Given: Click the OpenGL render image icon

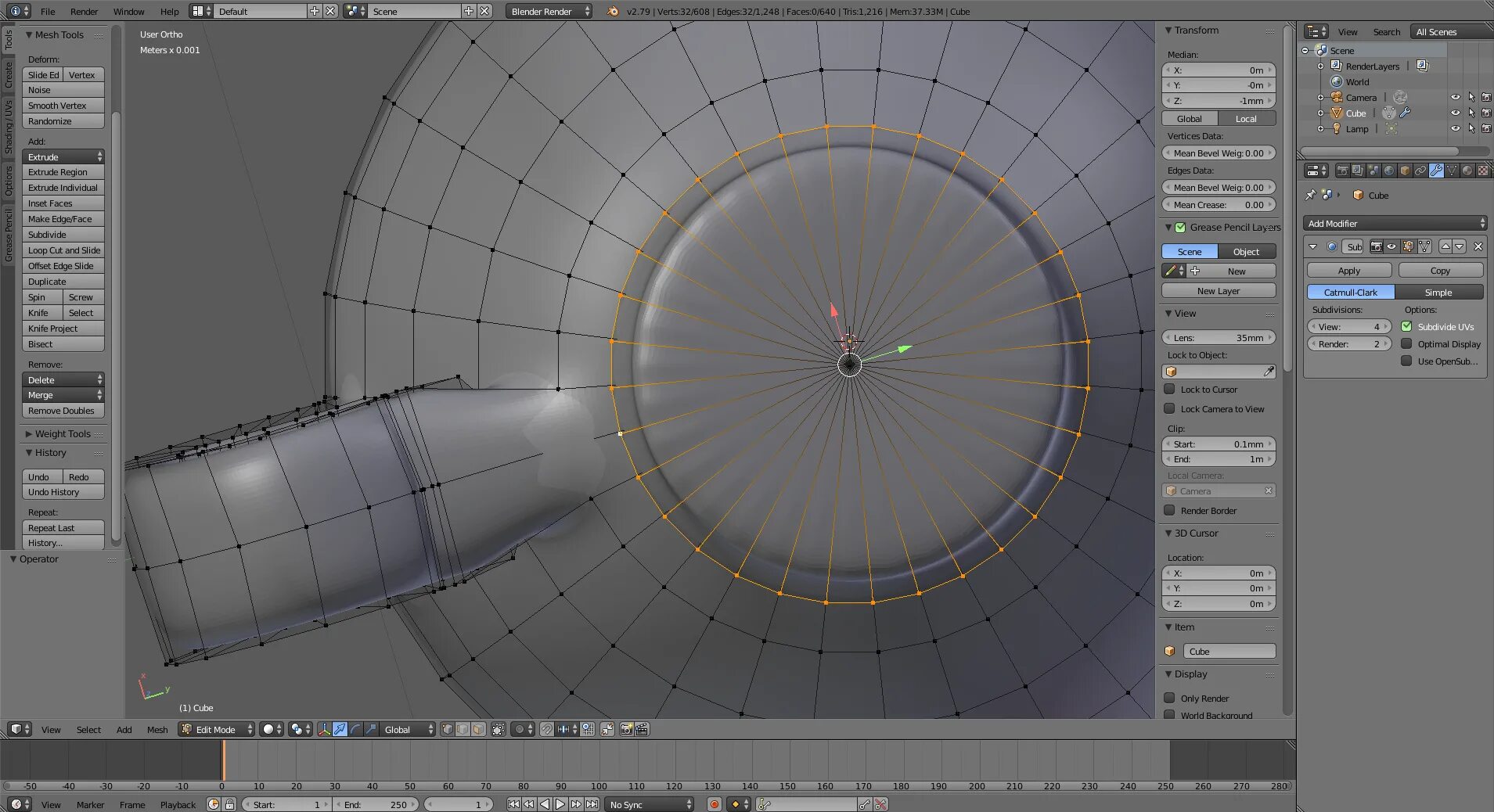Looking at the screenshot, I should (626, 729).
